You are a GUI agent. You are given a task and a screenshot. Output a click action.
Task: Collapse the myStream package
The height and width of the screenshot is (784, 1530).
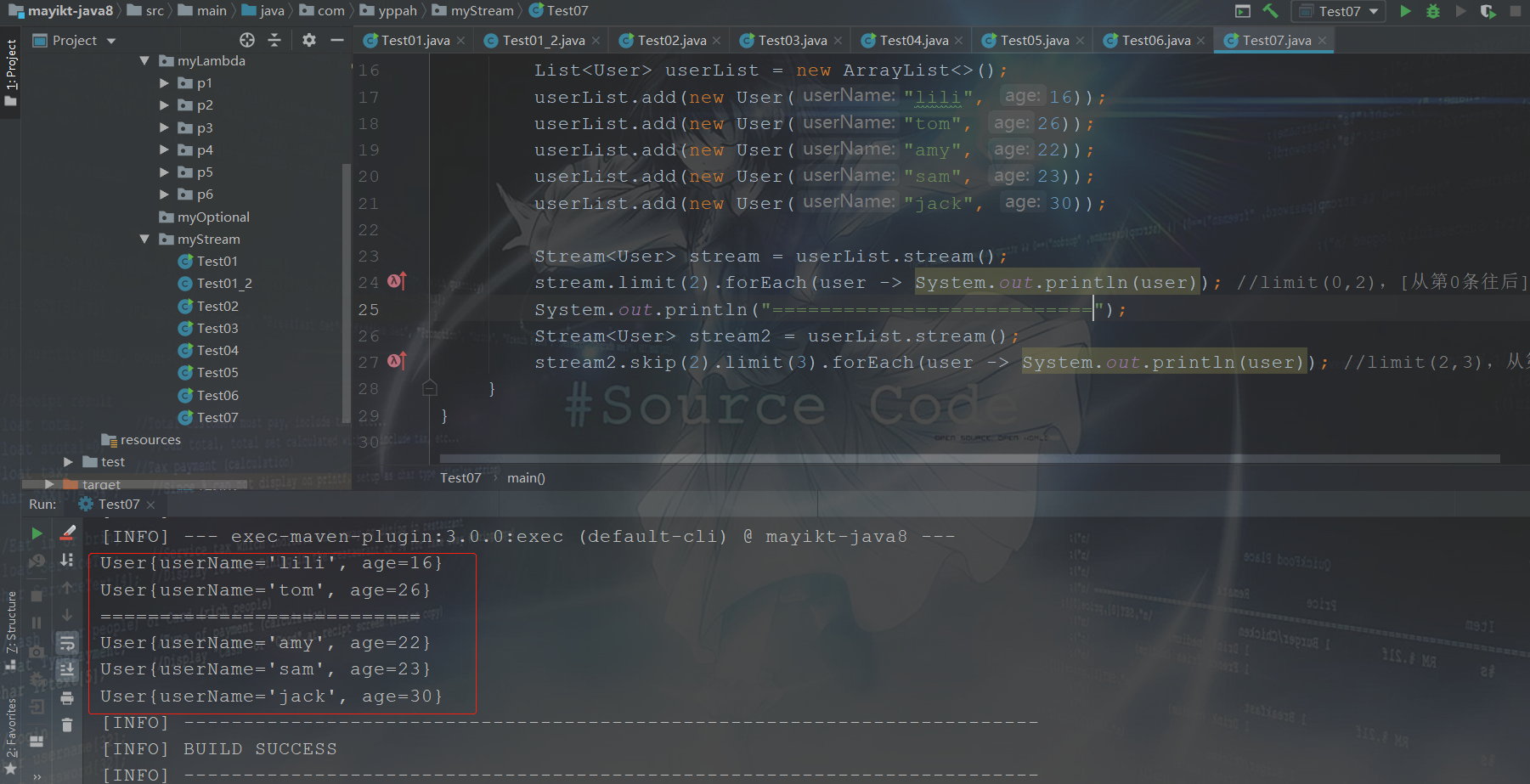point(144,240)
